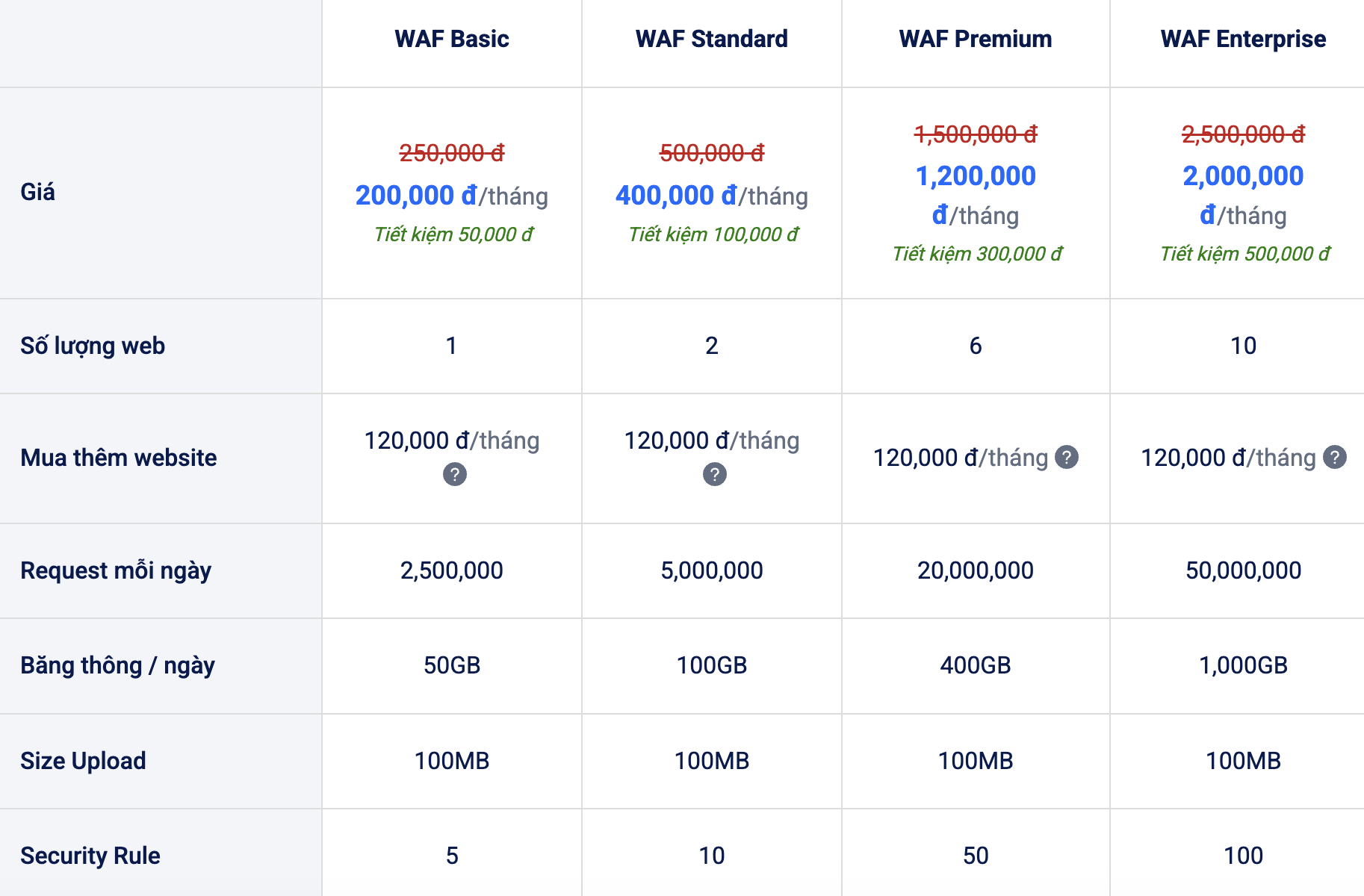Select the WAF Basic column header
The height and width of the screenshot is (896, 1364).
451,39
